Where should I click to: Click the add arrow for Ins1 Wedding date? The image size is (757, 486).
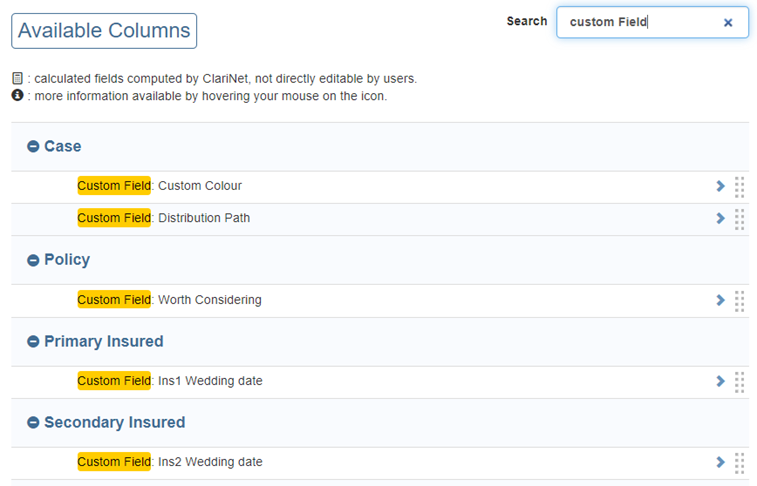[x=720, y=381]
